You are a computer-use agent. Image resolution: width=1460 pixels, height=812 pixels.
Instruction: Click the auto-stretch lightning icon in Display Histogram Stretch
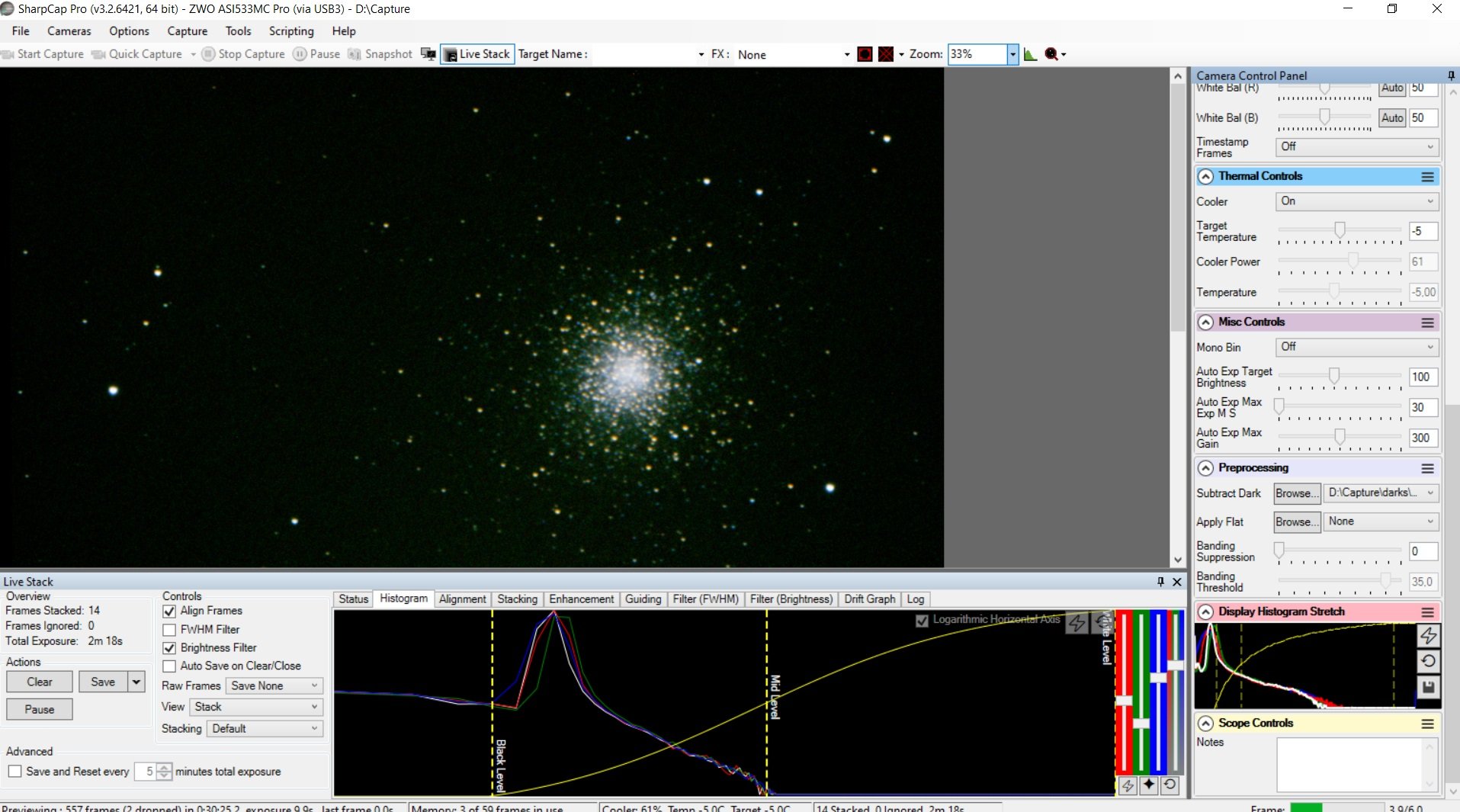[1428, 634]
